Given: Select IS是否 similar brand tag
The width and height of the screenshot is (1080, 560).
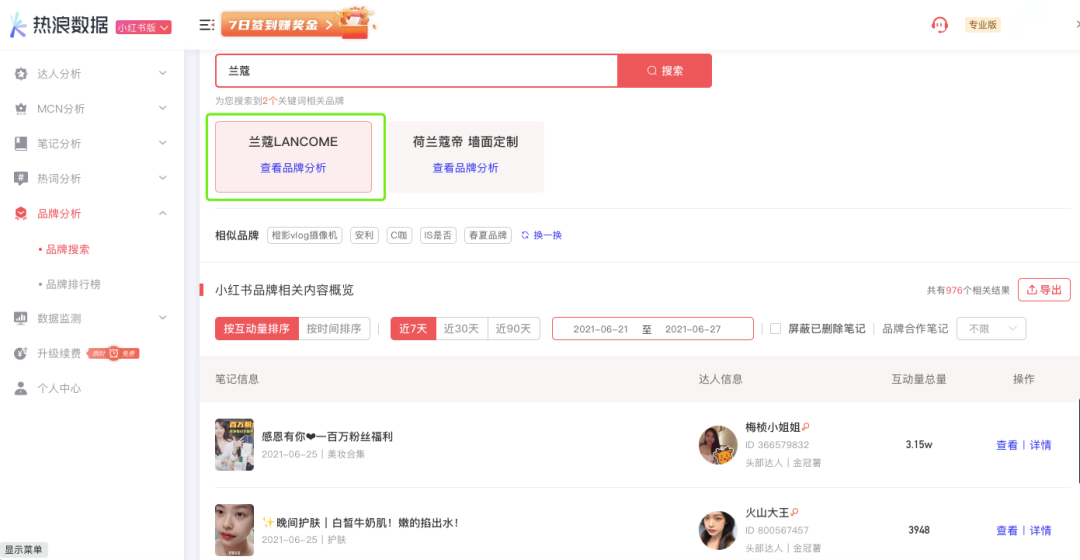Looking at the screenshot, I should [x=437, y=235].
